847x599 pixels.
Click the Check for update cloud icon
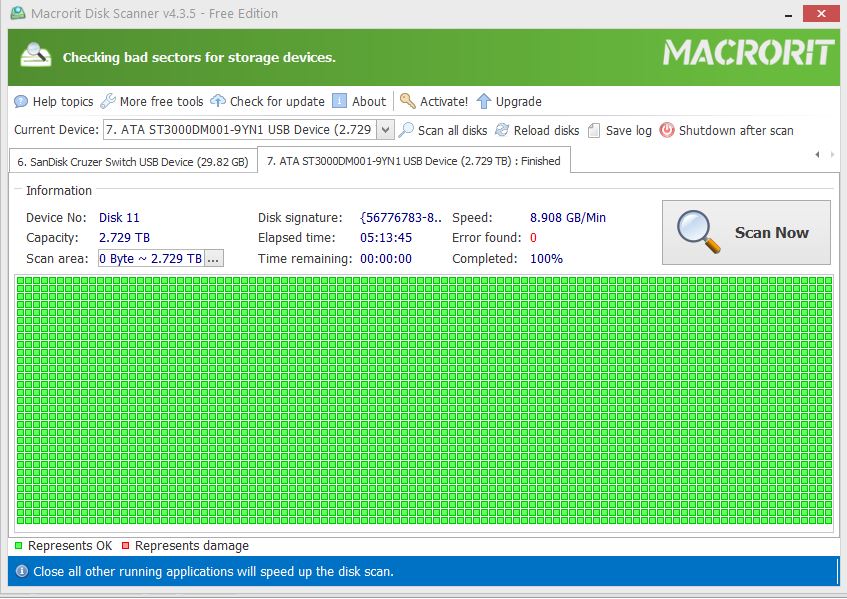click(x=218, y=101)
